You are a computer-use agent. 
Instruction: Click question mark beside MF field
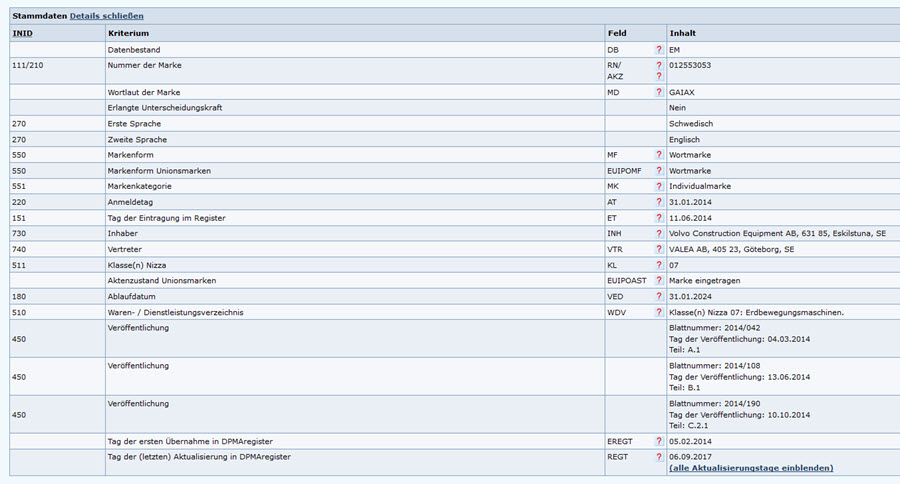tap(659, 155)
